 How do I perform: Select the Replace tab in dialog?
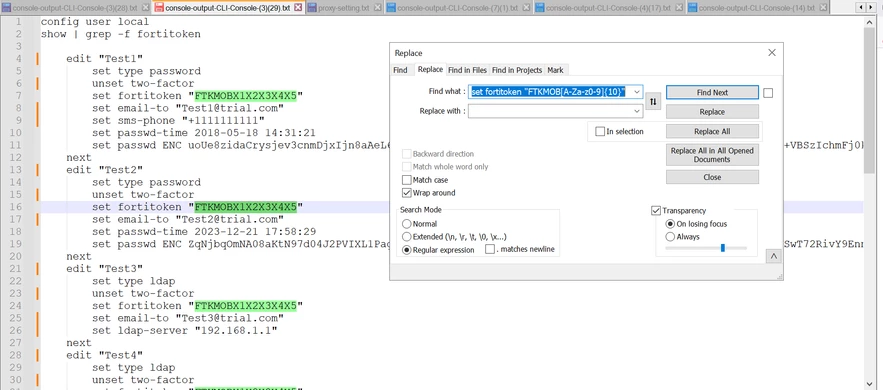click(x=430, y=69)
